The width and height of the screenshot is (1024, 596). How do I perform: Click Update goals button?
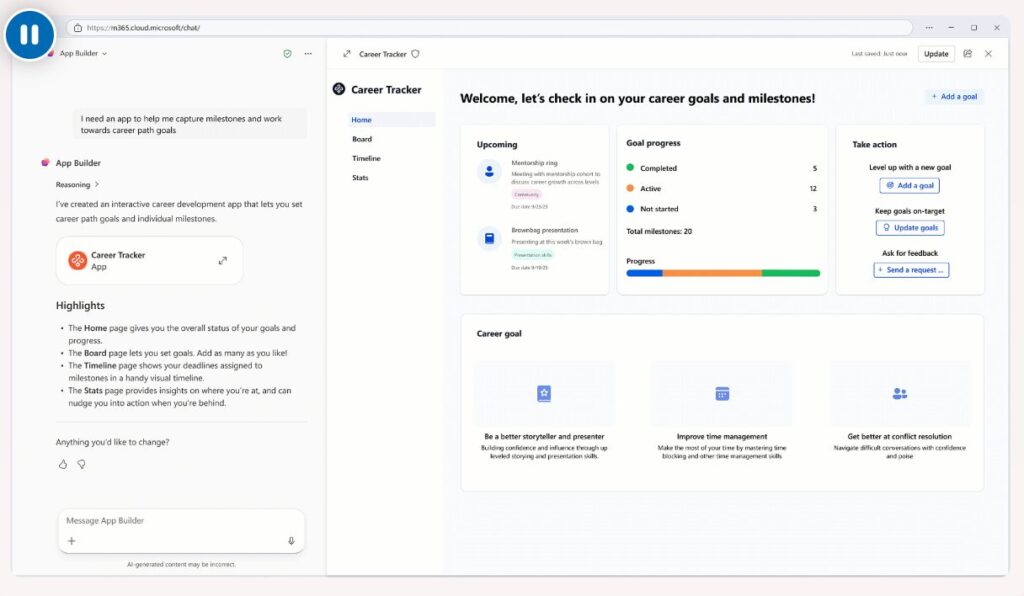tap(910, 228)
